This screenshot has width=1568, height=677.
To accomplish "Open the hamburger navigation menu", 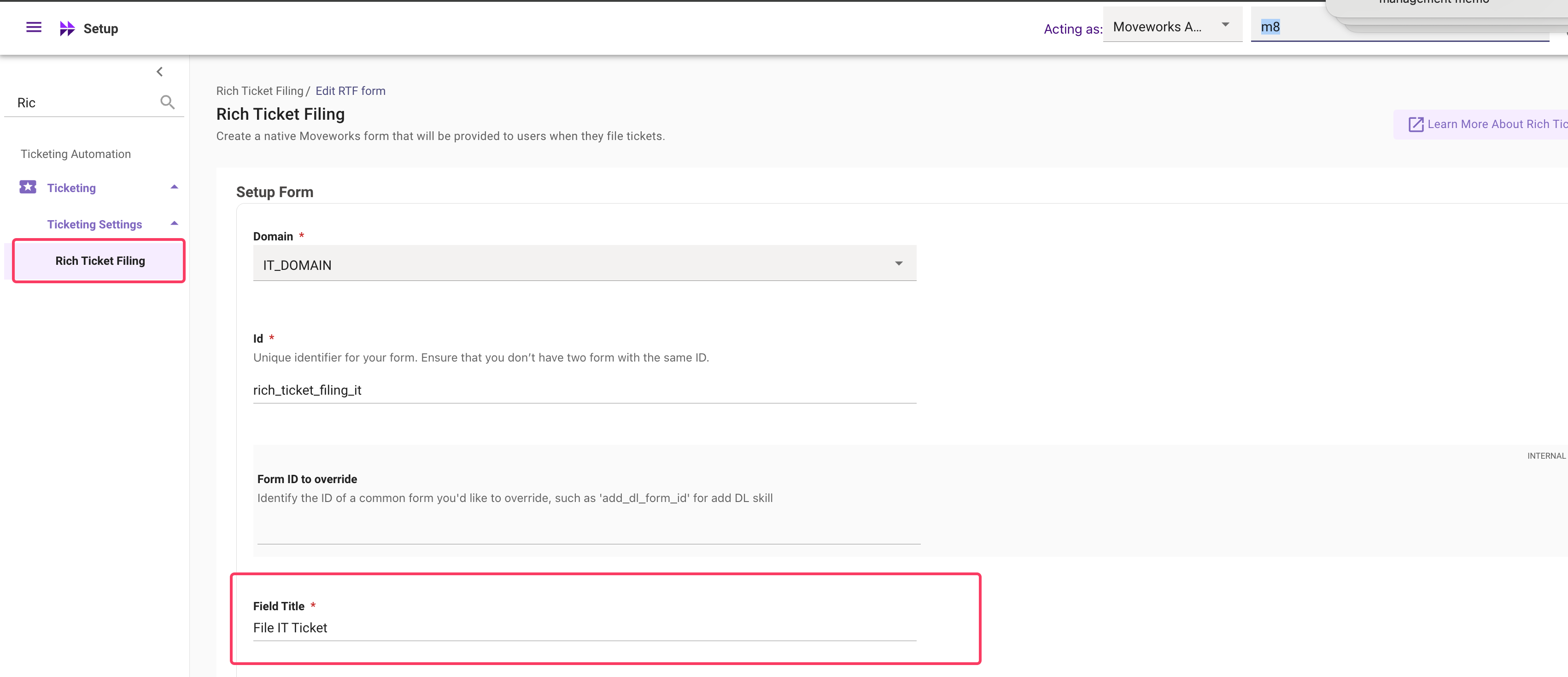I will 34,27.
